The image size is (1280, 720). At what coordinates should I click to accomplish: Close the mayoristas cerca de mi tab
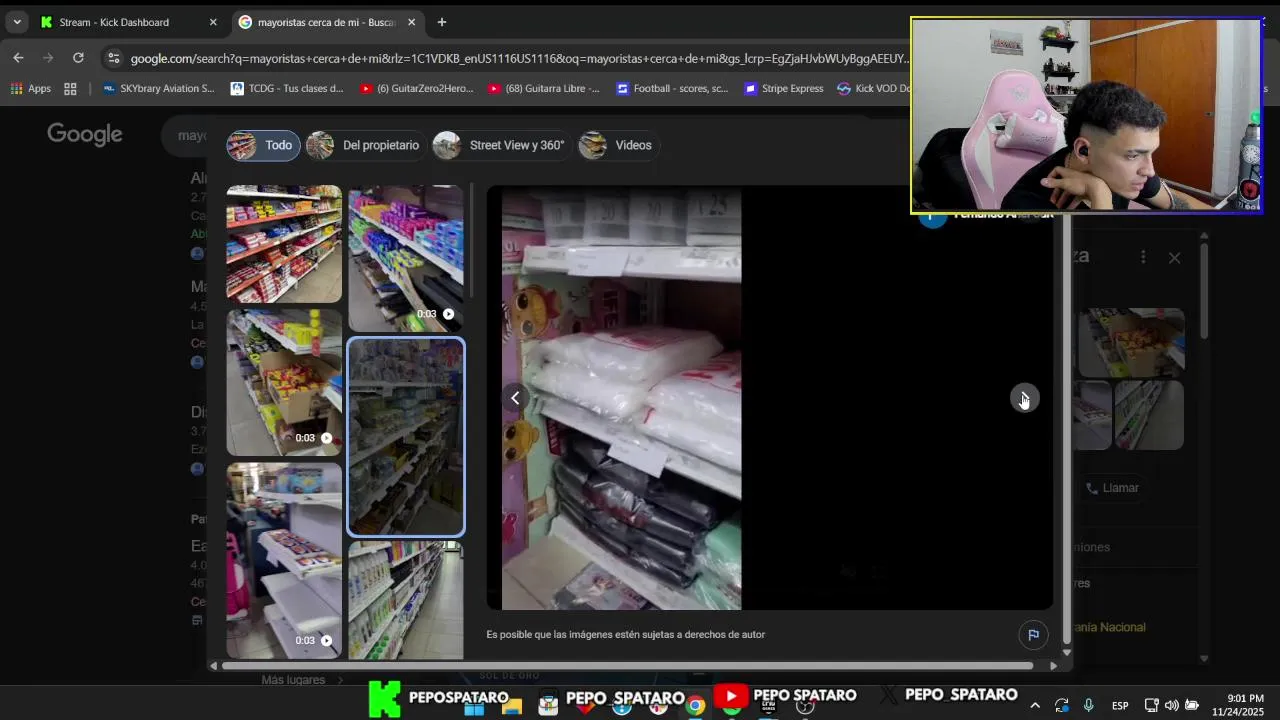(411, 22)
